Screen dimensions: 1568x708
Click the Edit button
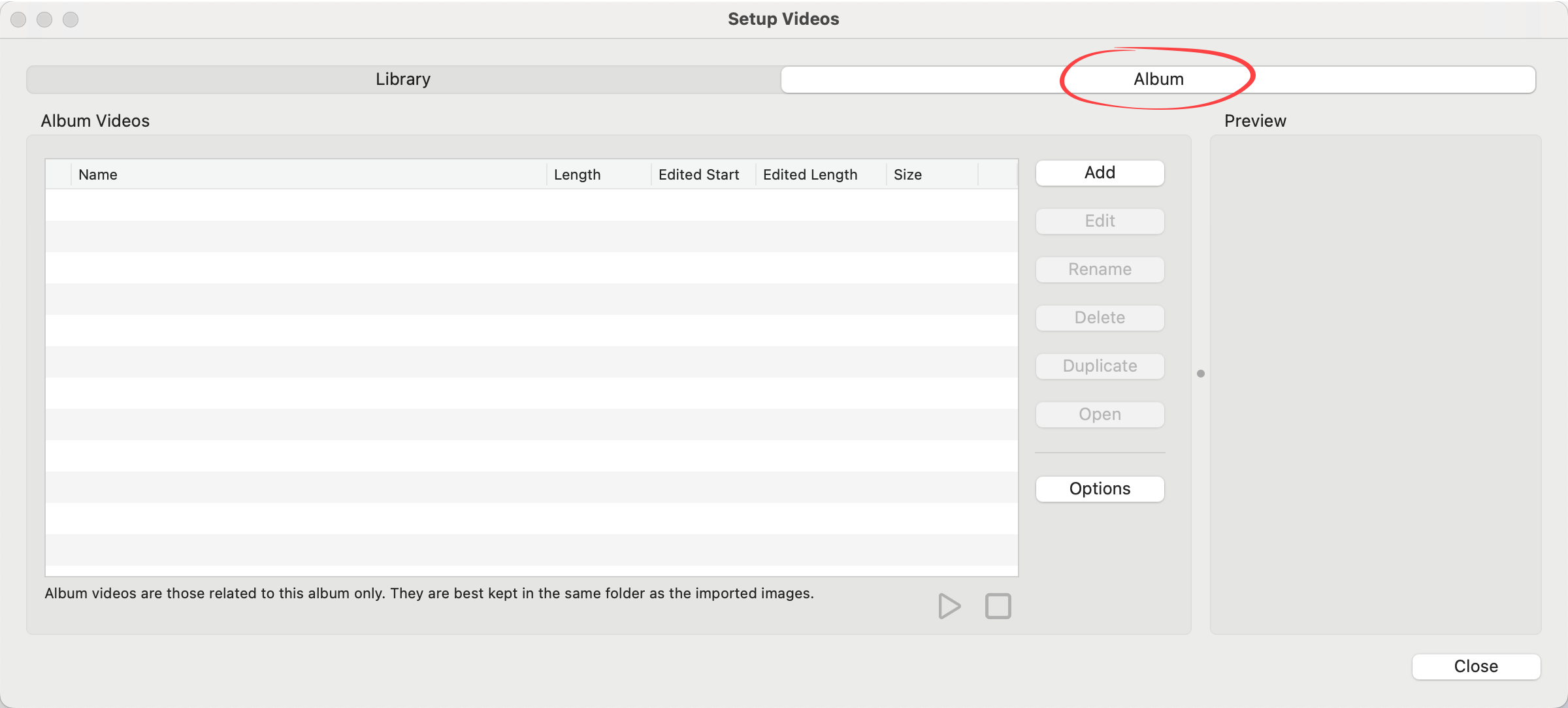point(1100,221)
